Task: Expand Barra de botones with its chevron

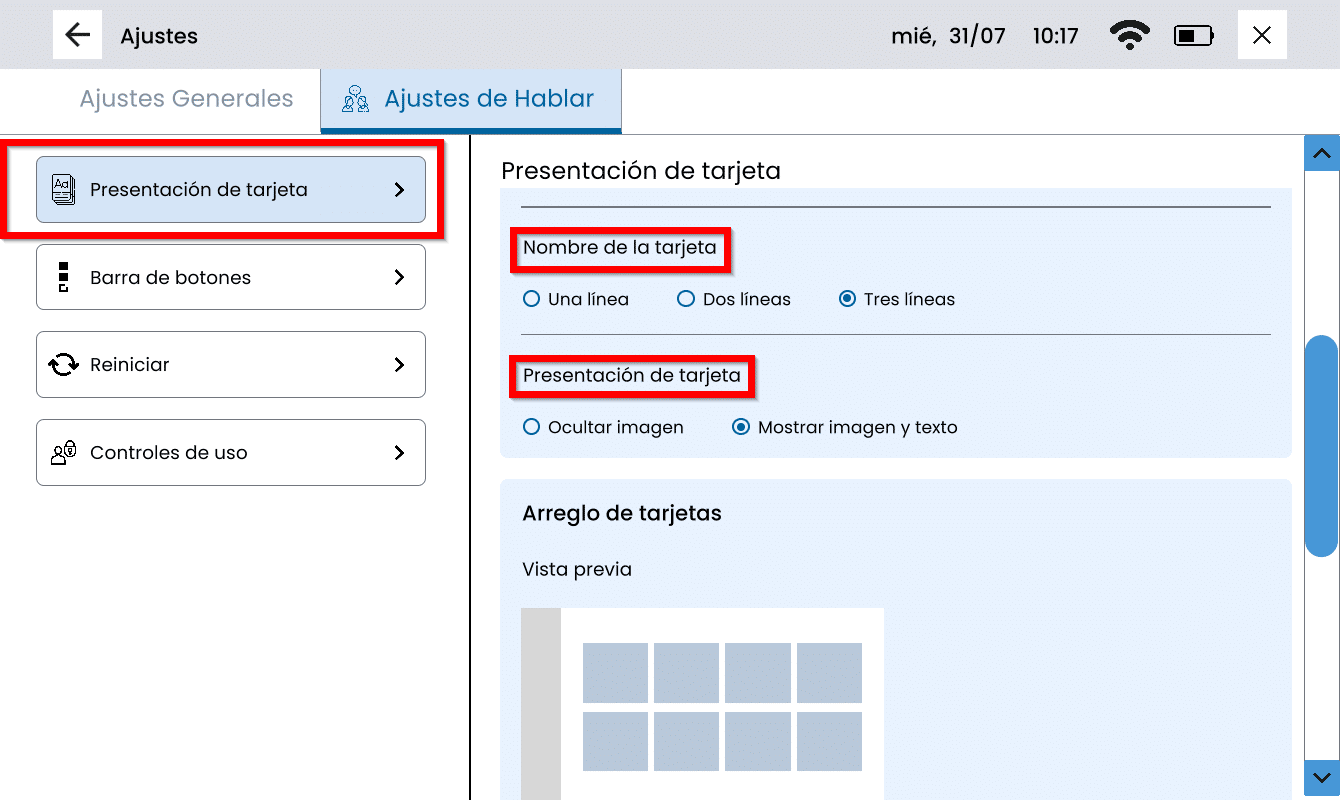Action: click(x=399, y=277)
